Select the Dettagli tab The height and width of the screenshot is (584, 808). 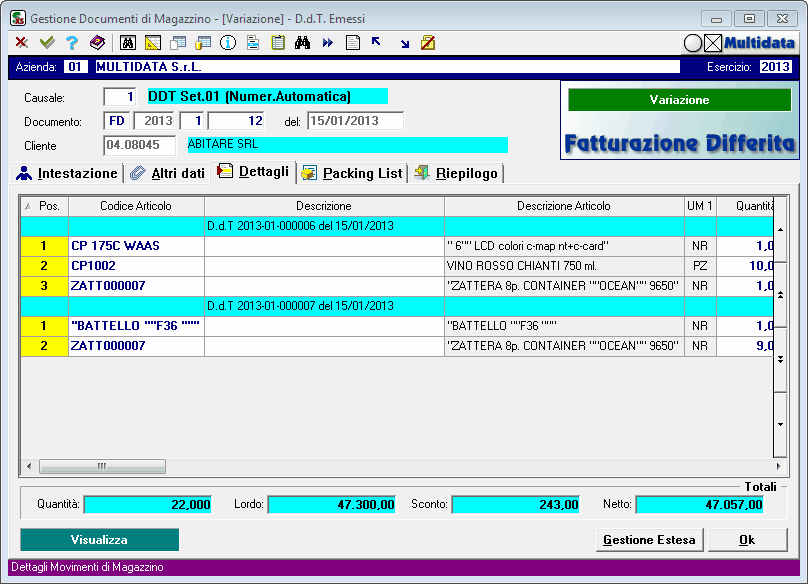coord(253,172)
